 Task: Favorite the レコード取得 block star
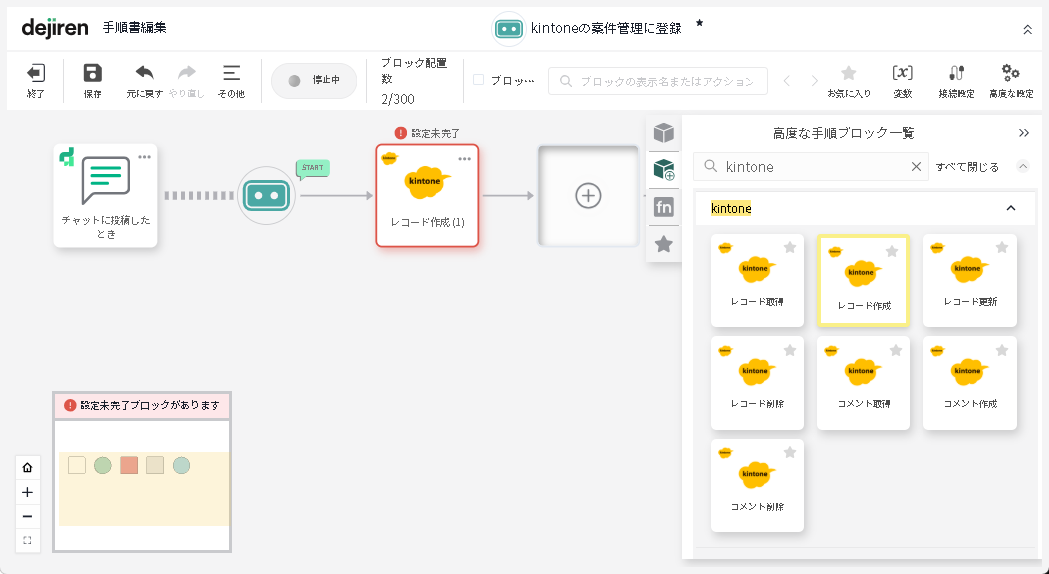tap(789, 248)
